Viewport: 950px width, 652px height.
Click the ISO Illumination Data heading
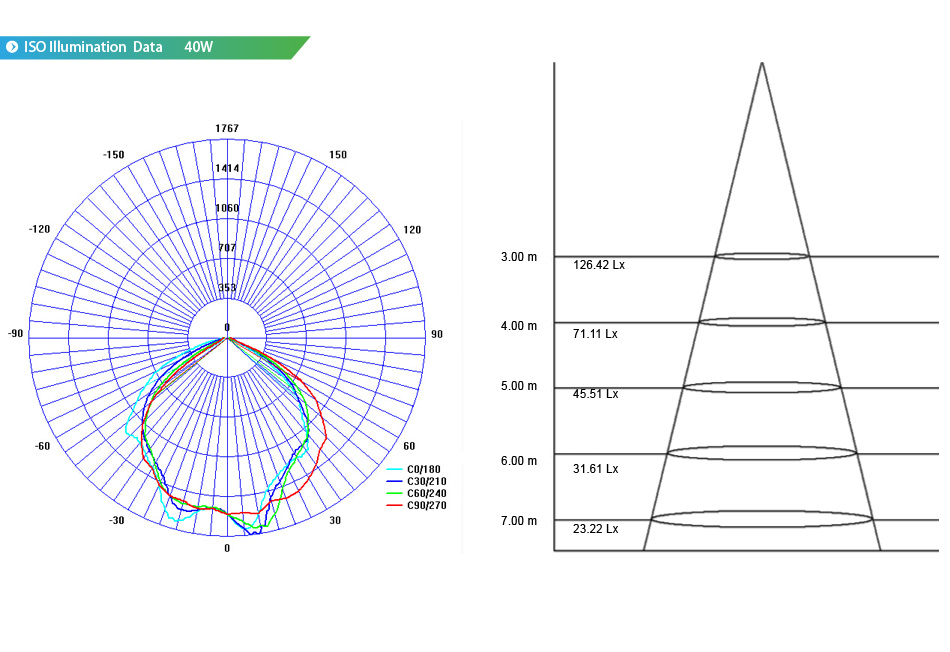pyautogui.click(x=93, y=47)
